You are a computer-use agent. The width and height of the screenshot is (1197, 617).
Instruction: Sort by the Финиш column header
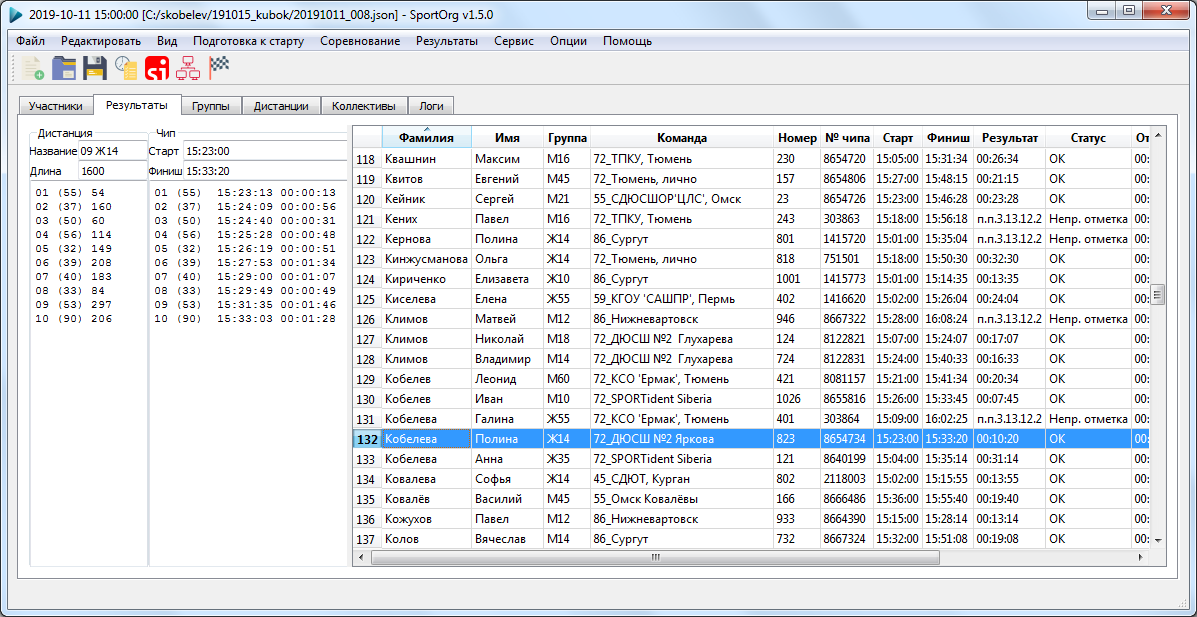click(x=948, y=138)
